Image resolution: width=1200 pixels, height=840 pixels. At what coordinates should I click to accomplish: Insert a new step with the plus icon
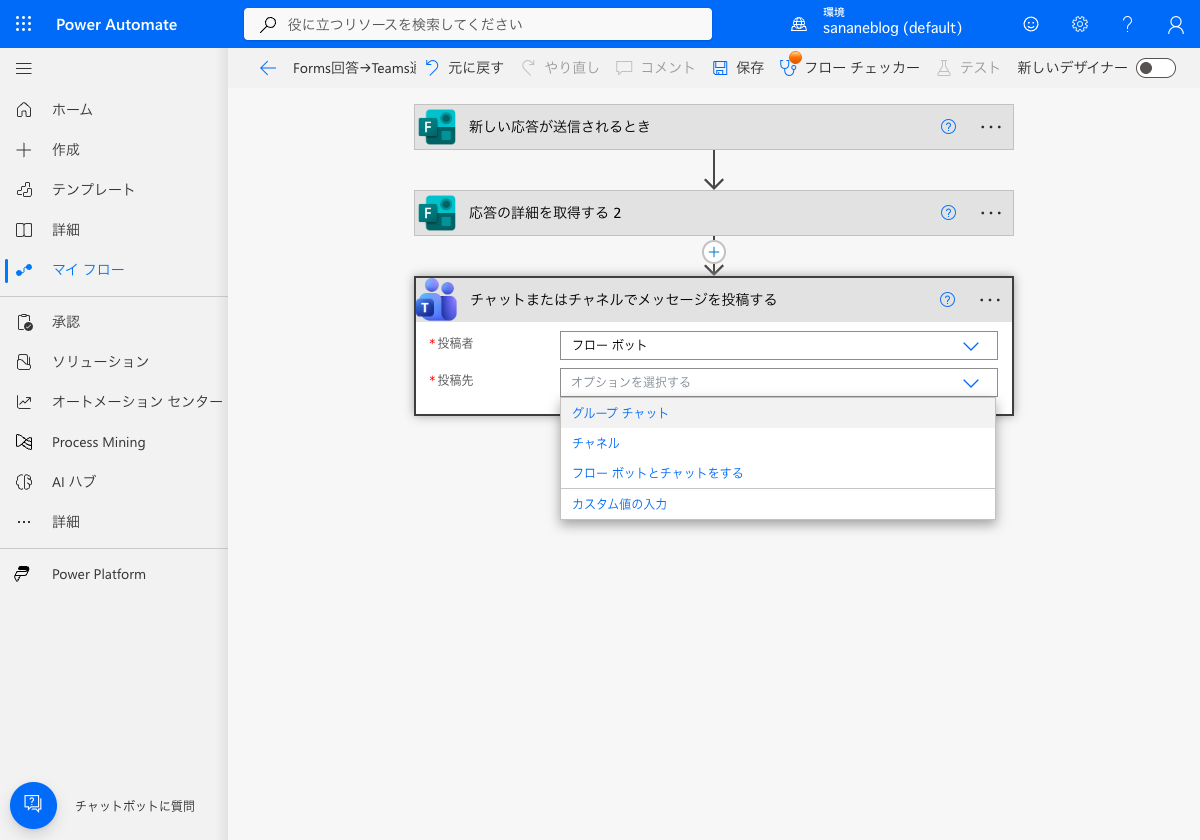pos(714,251)
